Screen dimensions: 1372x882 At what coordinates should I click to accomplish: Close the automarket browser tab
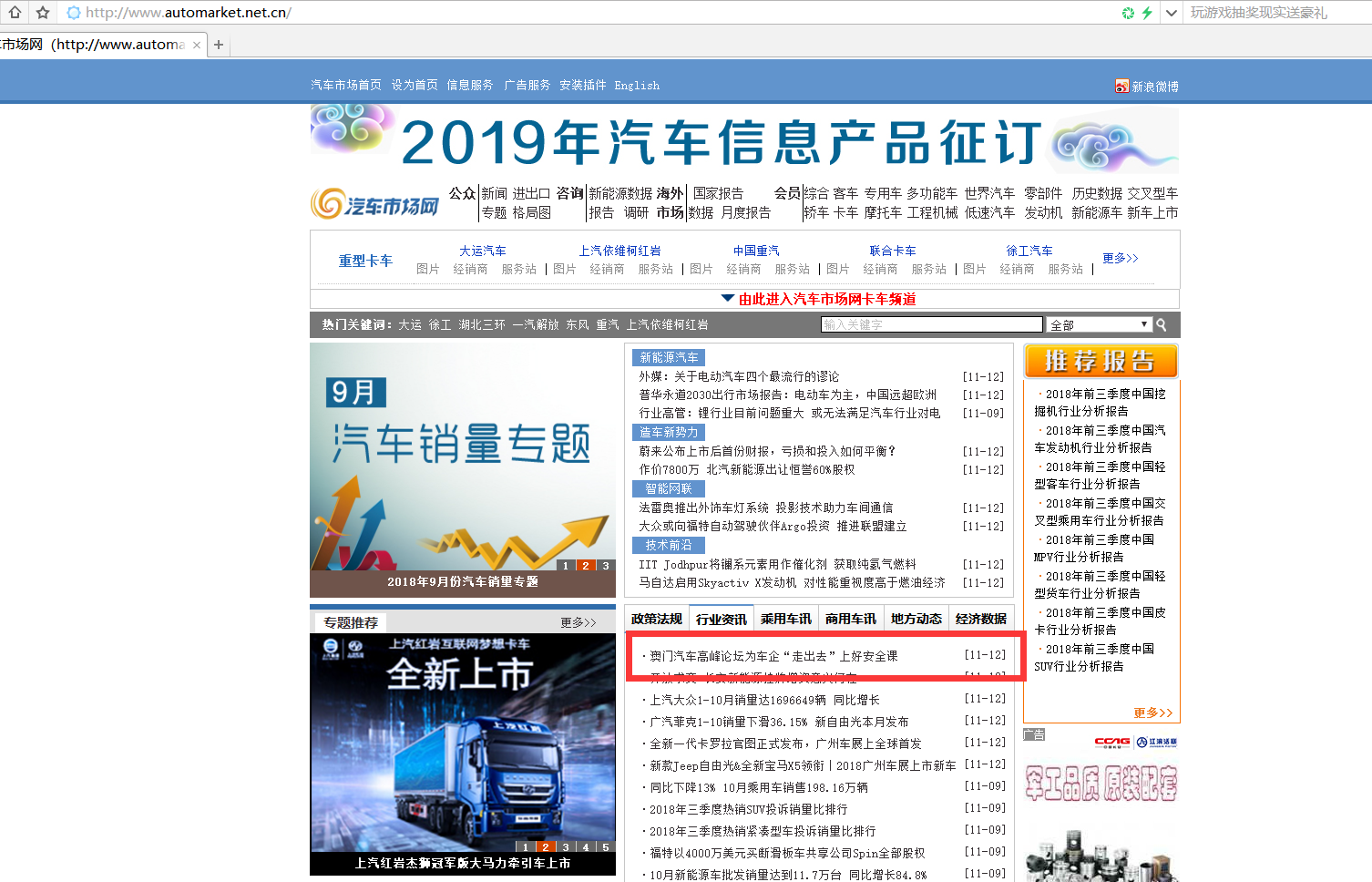(197, 45)
